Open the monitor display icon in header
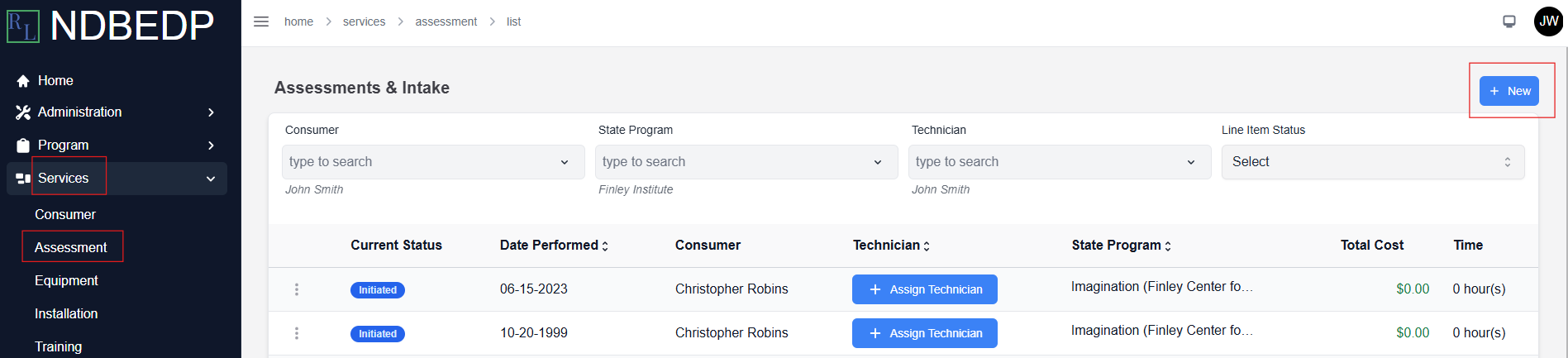This screenshot has height=358, width=1568. click(1509, 21)
